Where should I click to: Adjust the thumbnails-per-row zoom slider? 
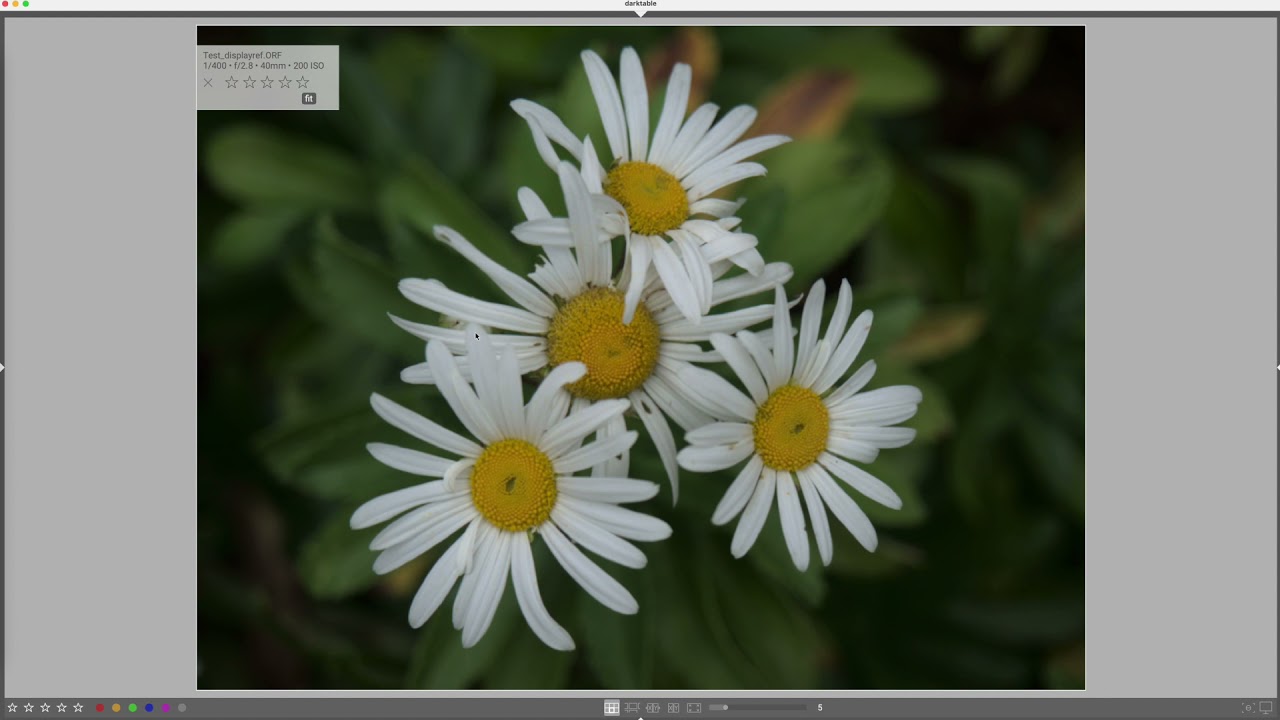tap(757, 708)
